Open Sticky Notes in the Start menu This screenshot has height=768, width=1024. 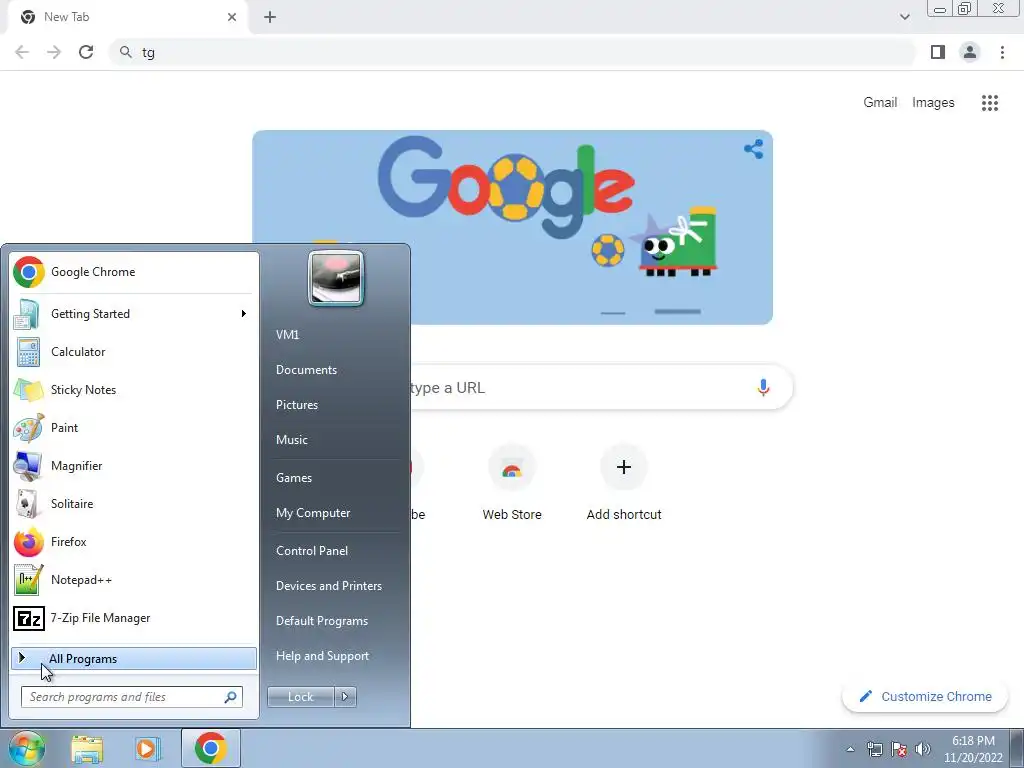tap(134, 390)
